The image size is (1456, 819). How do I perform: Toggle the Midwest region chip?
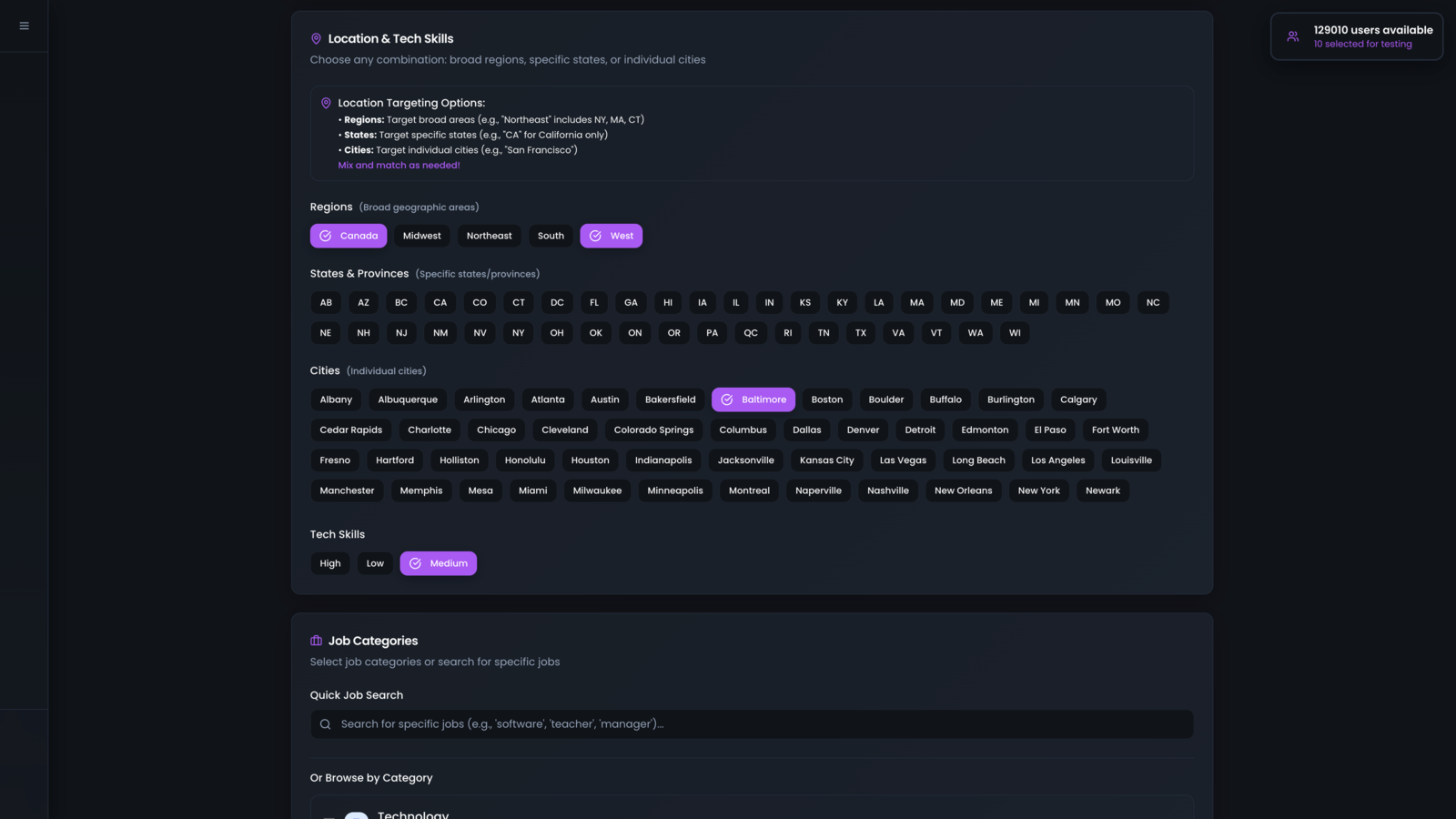click(x=421, y=236)
